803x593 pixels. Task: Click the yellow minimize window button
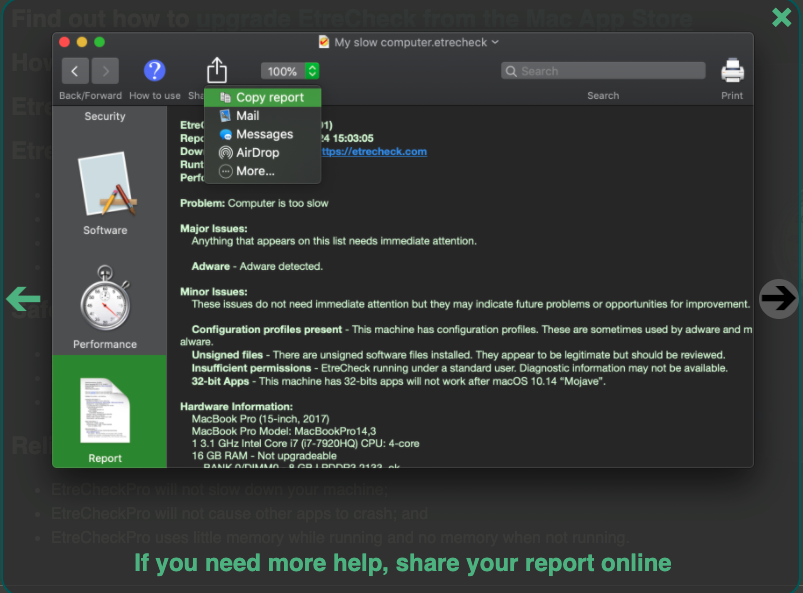(x=81, y=42)
